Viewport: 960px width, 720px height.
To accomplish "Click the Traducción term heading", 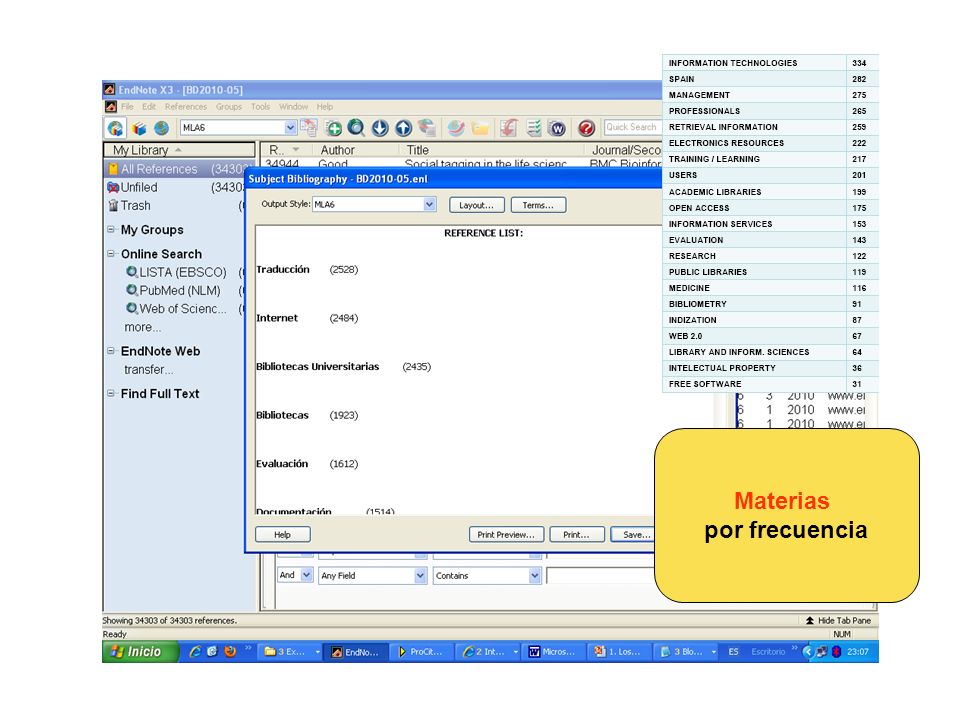I will click(283, 269).
